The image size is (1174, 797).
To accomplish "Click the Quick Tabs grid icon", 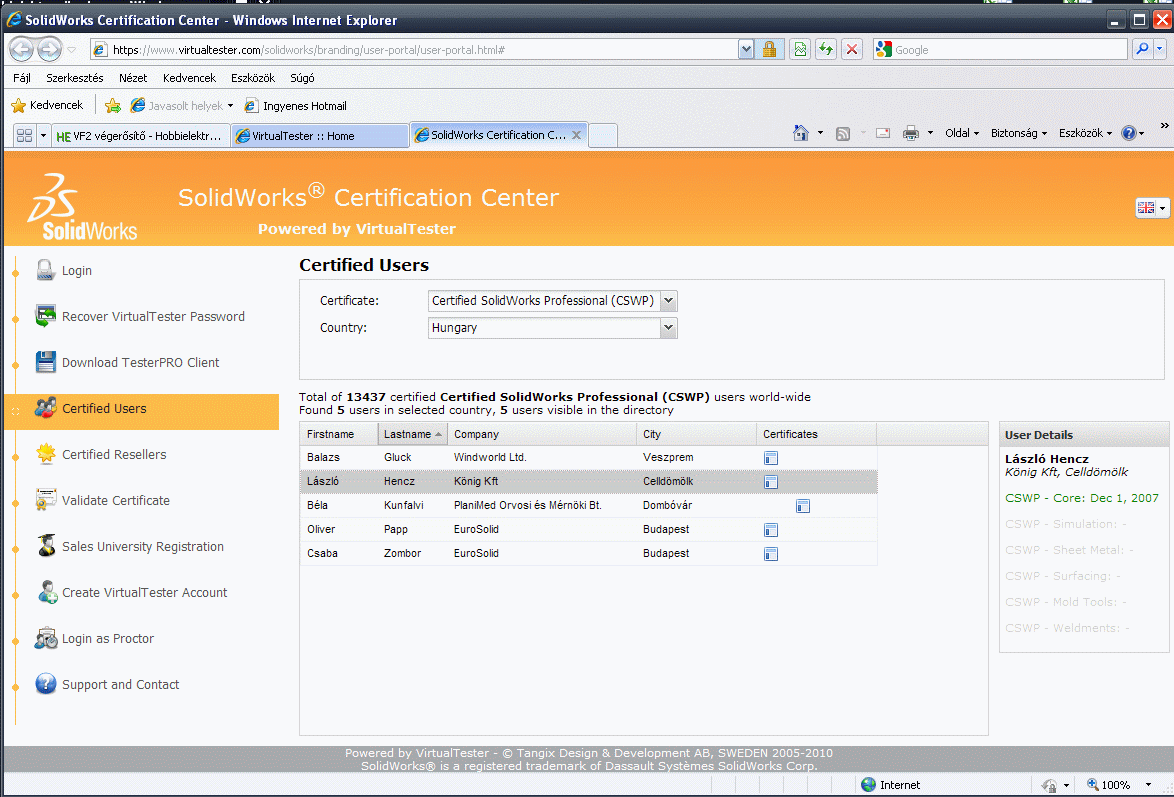I will pos(24,135).
